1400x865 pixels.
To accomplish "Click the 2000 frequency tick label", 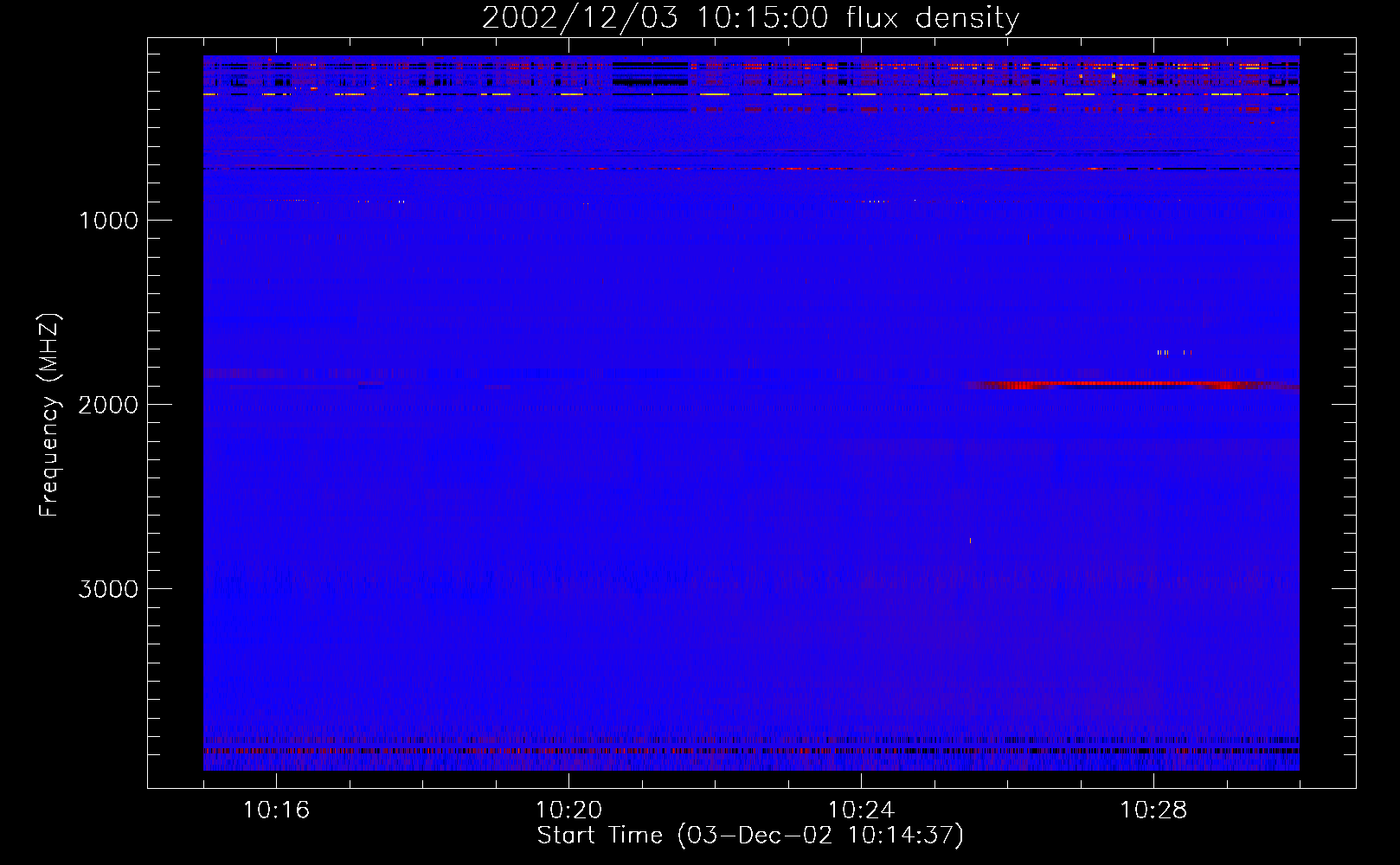I will (108, 405).
